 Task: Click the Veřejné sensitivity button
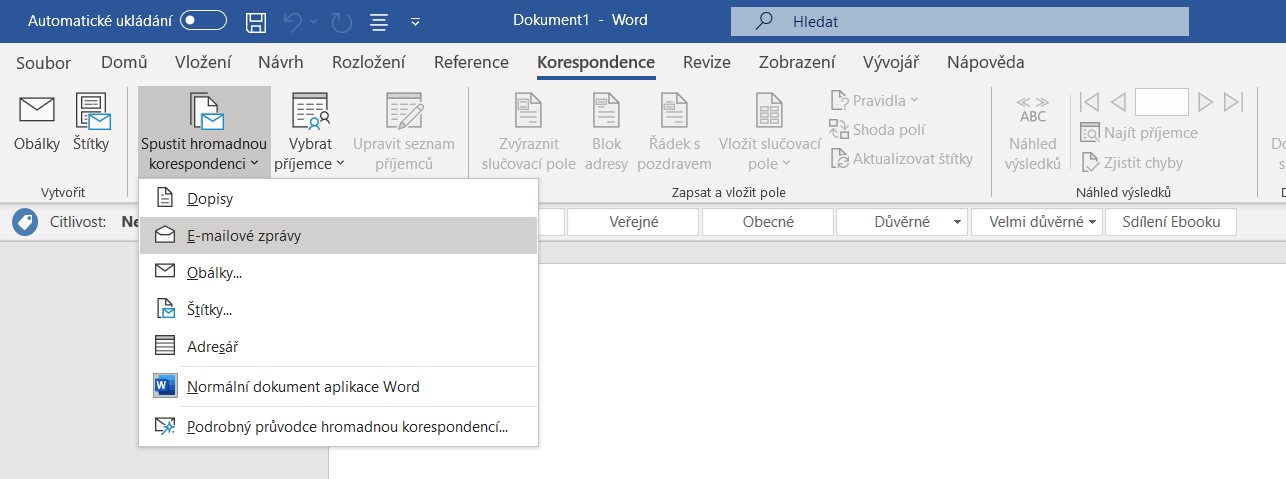click(x=633, y=222)
